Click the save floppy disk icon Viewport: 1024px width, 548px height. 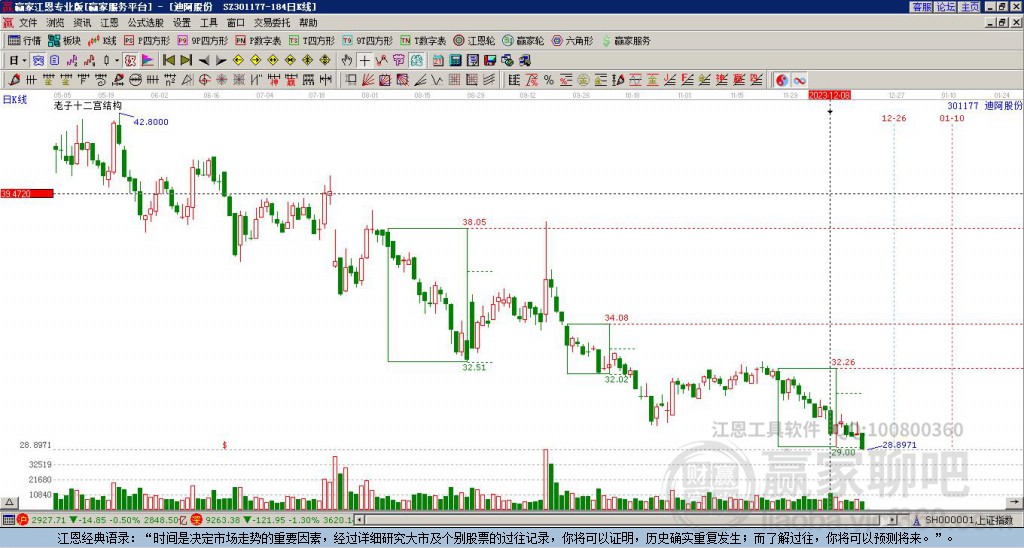pyautogui.click(x=490, y=61)
